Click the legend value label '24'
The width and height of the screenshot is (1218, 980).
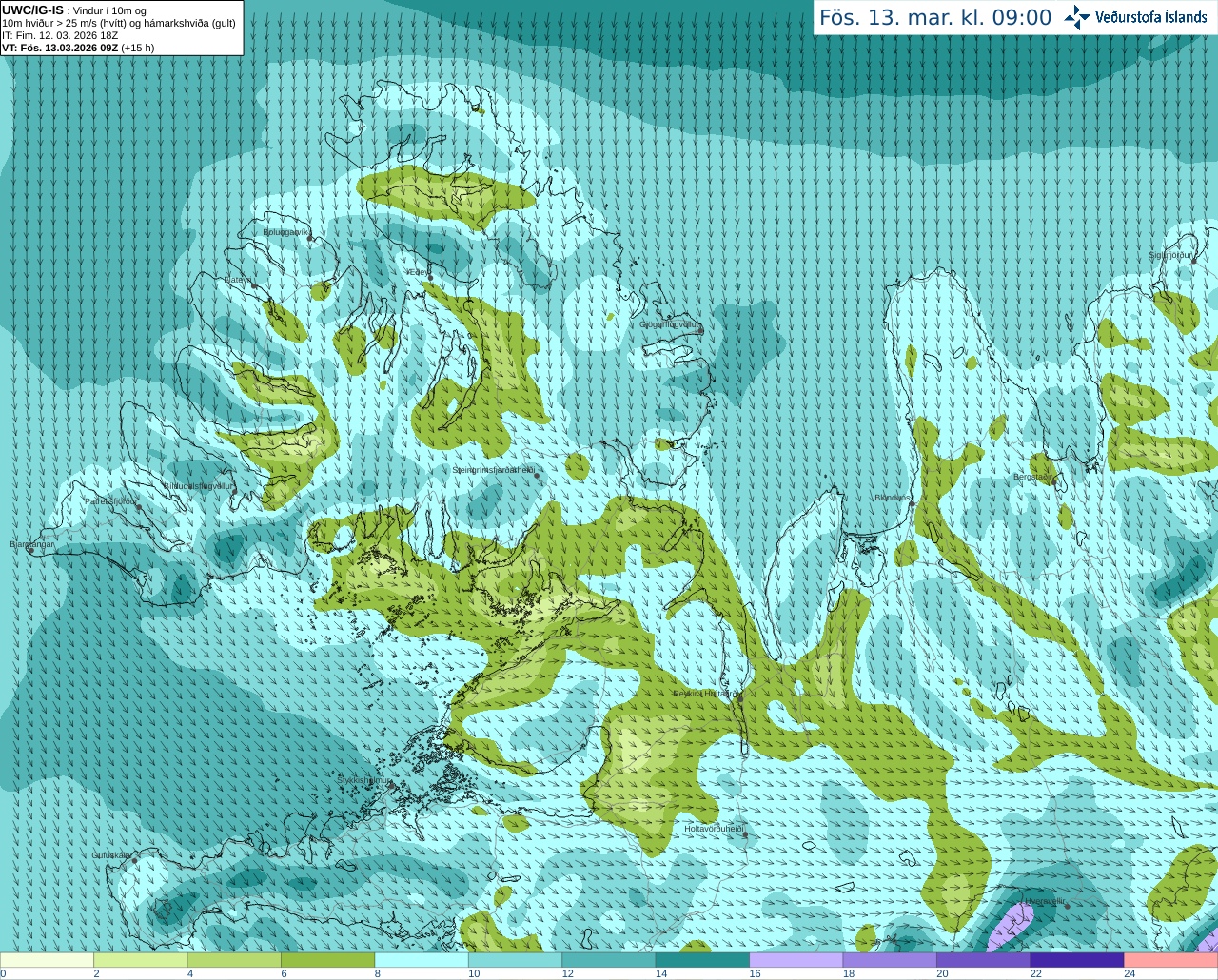[x=1130, y=973]
